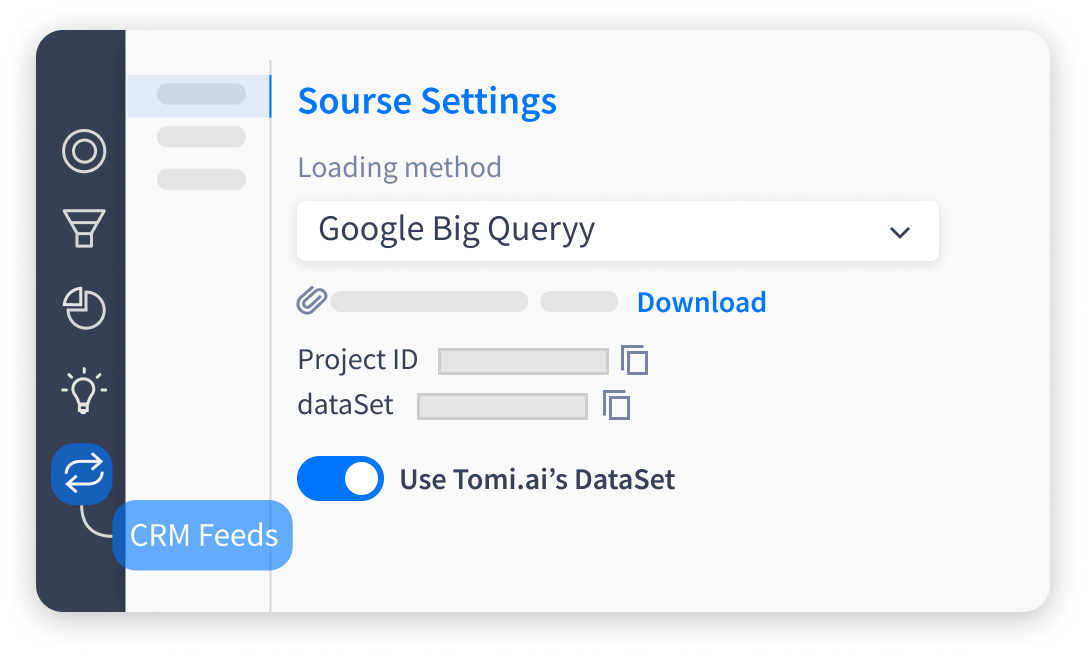Open the lightbulb insights icon
This screenshot has height=654, width=1086.
point(84,390)
